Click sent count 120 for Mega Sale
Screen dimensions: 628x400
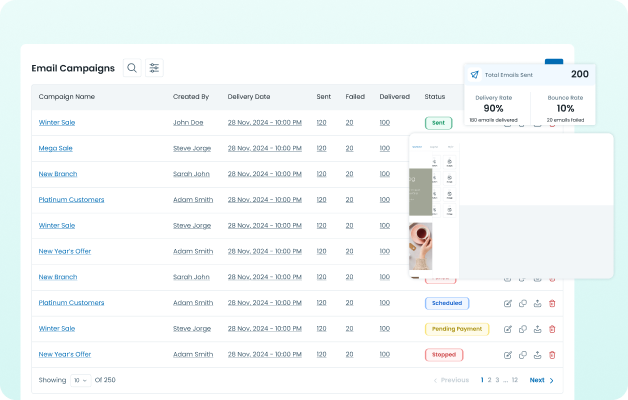pyautogui.click(x=321, y=148)
